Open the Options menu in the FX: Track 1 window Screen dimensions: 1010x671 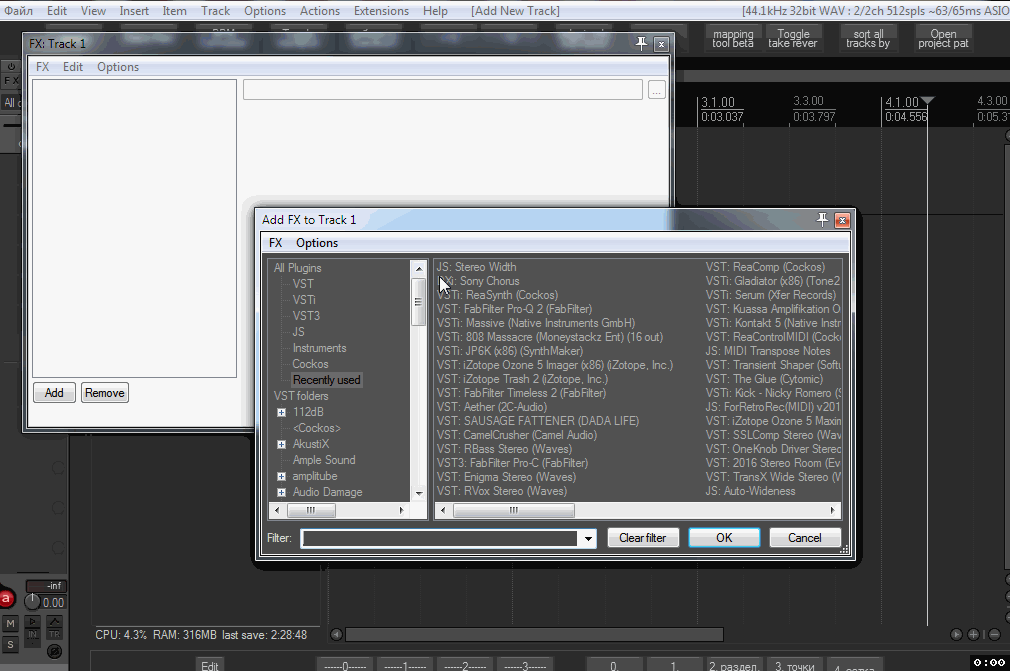coord(118,67)
